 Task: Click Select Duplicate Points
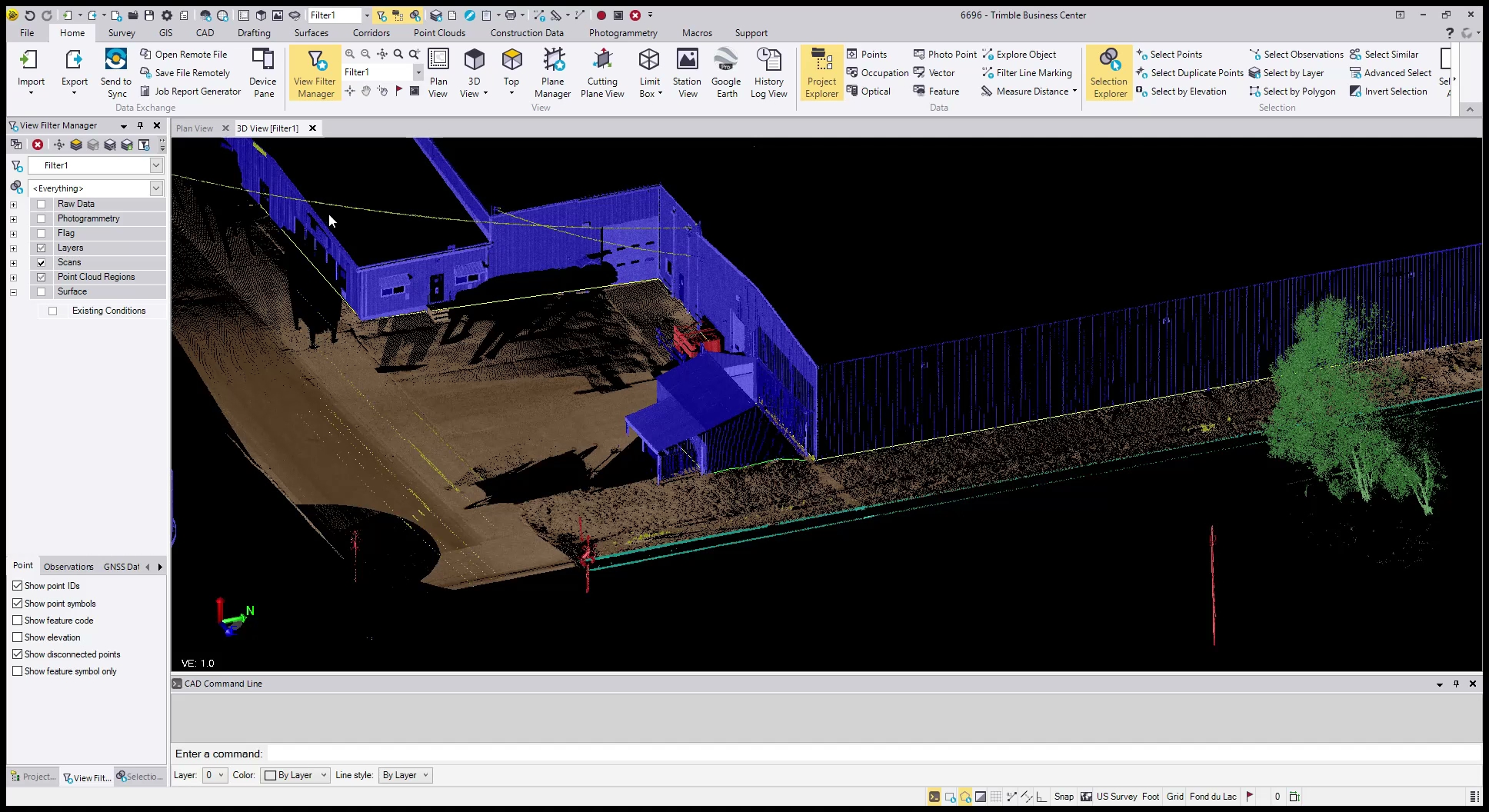tap(1189, 73)
